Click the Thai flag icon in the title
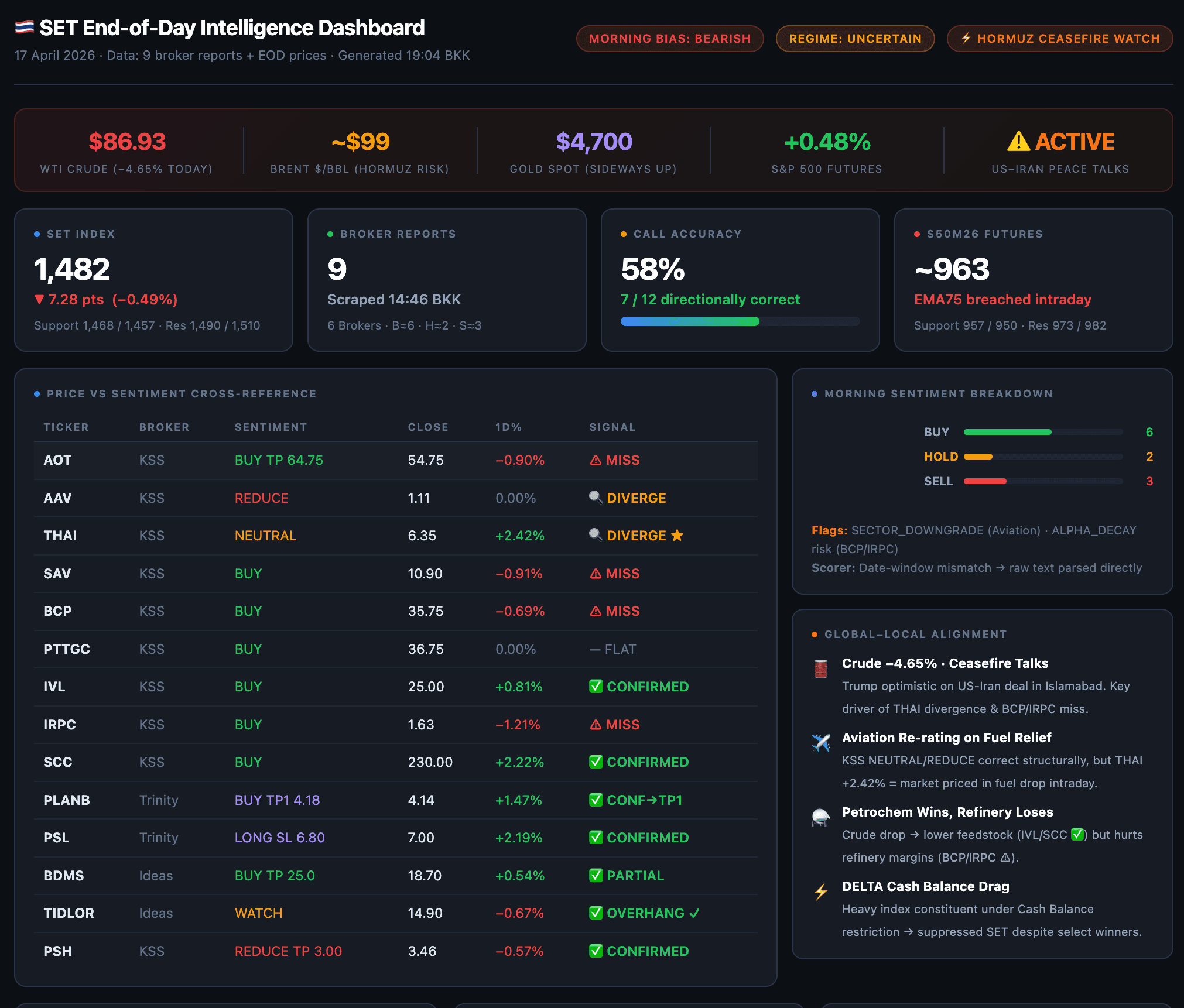This screenshot has width=1184, height=1008. 24,28
